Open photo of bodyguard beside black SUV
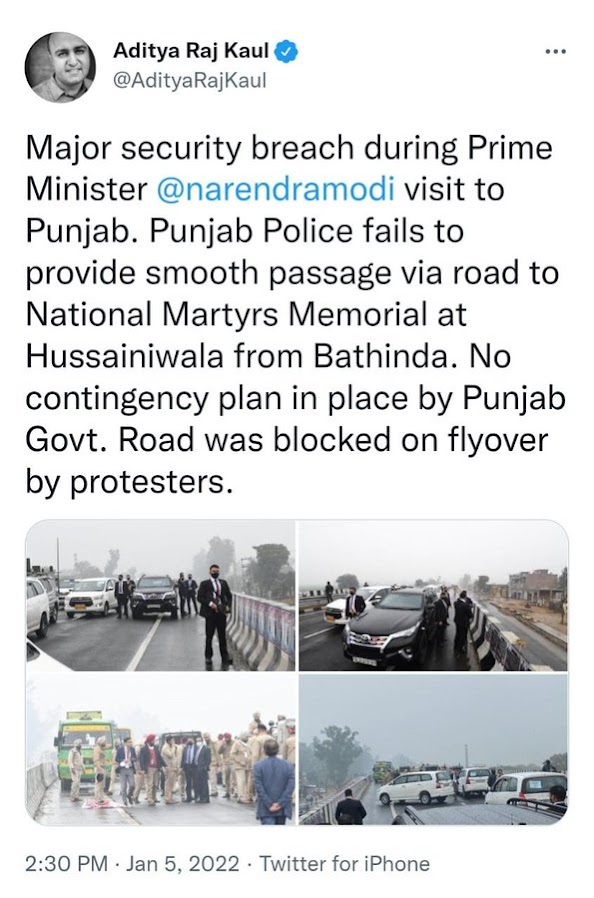594x898 pixels. coord(160,595)
